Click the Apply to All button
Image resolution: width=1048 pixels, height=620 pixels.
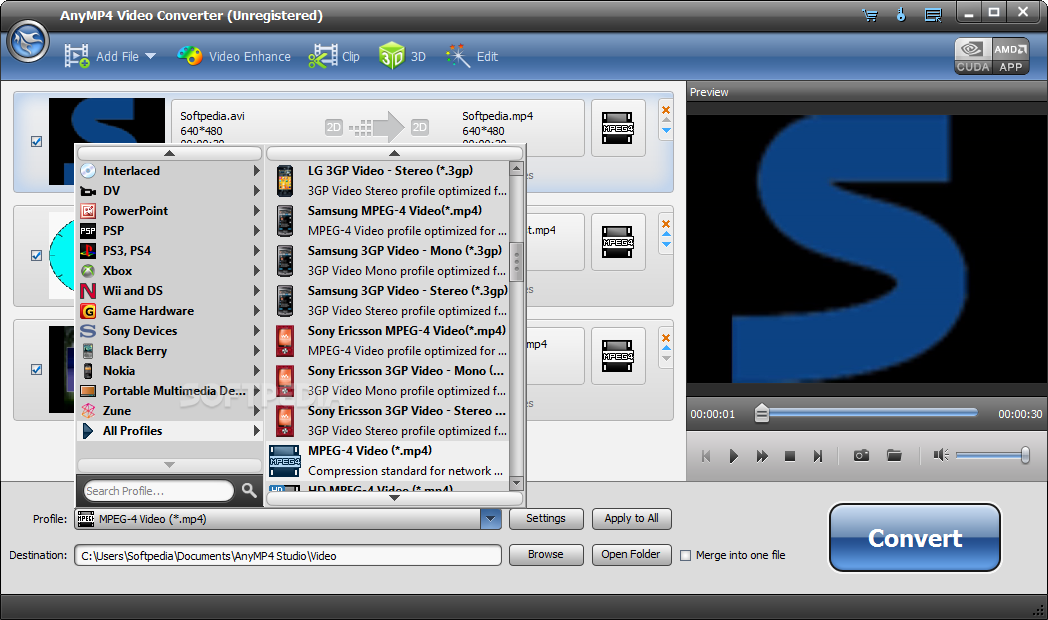click(632, 518)
